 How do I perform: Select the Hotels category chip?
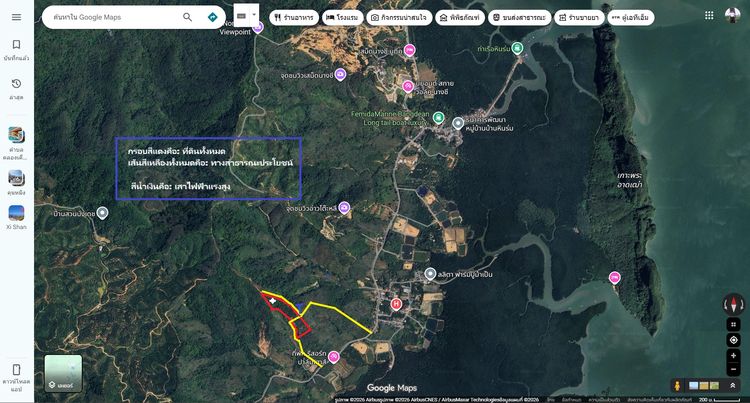point(342,18)
